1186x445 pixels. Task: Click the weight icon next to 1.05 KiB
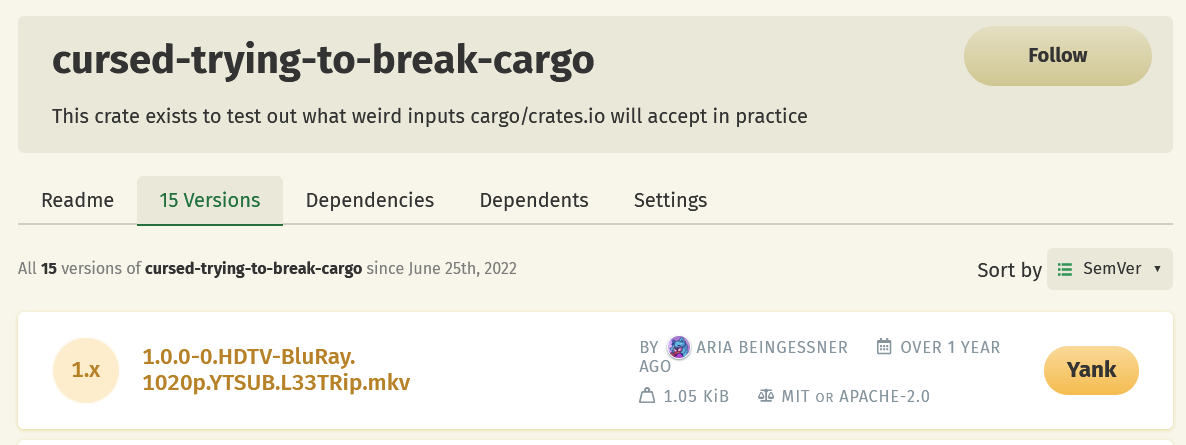coord(646,396)
